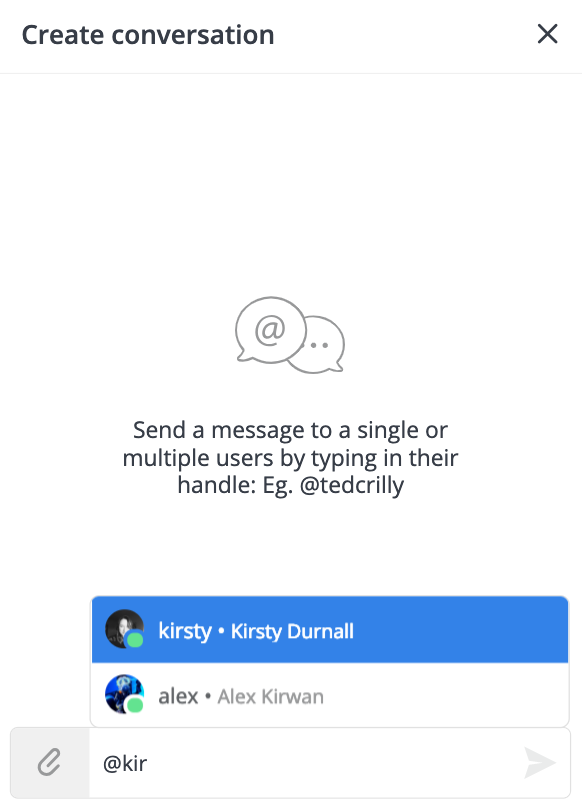Screen dimensions: 582x808
Task: Select the alex suggestion row
Action: pos(330,695)
